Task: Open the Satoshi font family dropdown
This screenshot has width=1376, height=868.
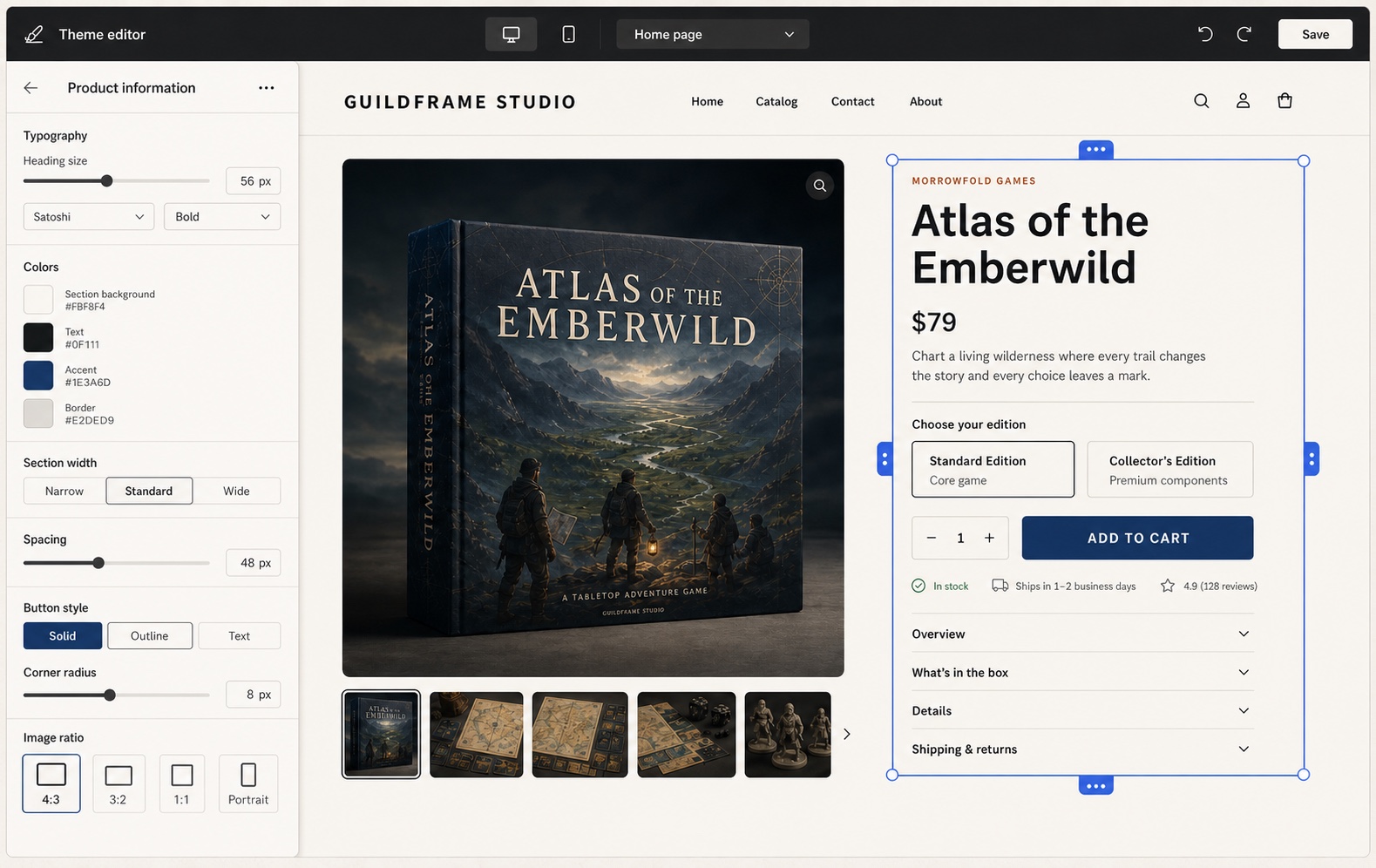Action: (89, 217)
